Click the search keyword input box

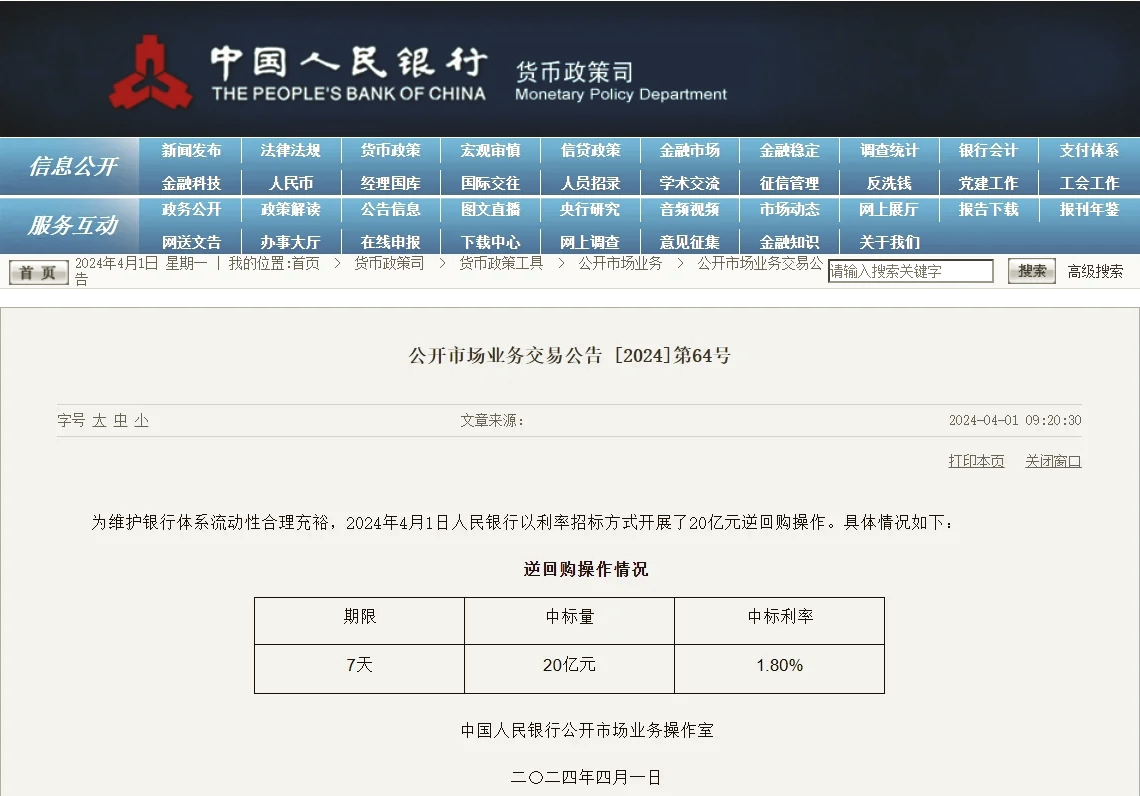point(908,270)
